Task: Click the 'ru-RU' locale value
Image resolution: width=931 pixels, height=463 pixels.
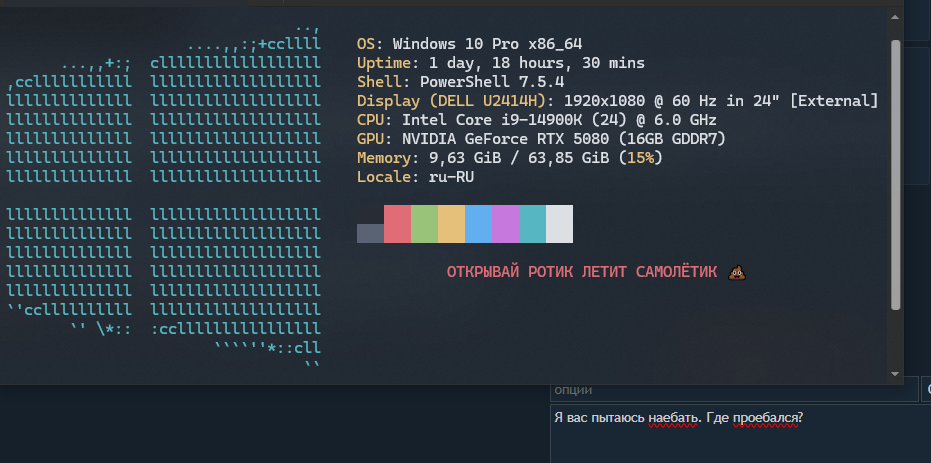Action: (451, 177)
